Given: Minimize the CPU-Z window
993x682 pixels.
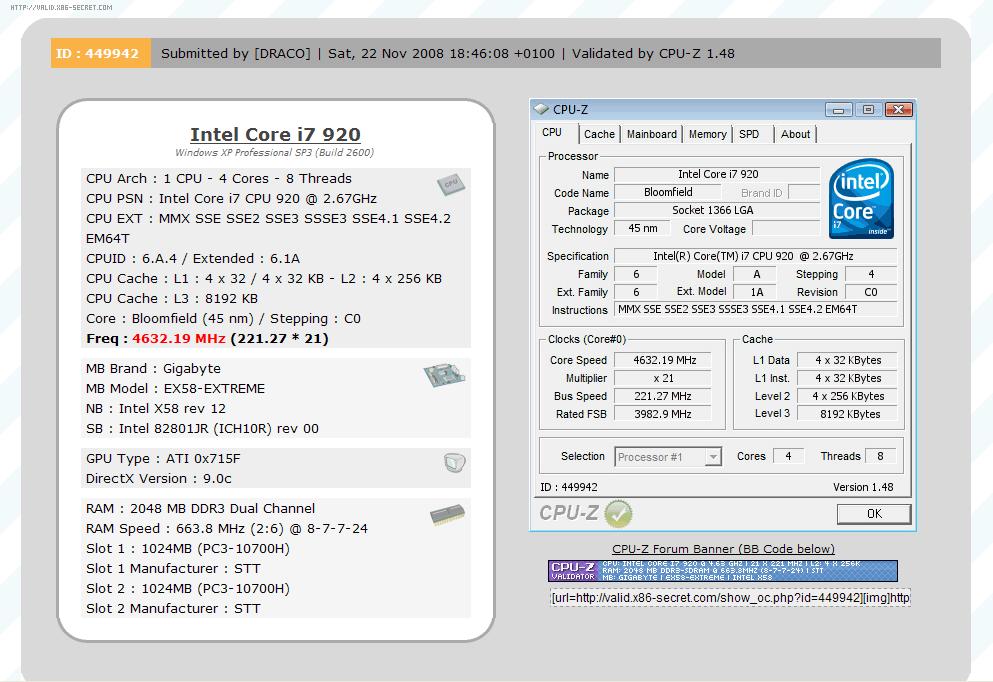Looking at the screenshot, I should point(838,110).
